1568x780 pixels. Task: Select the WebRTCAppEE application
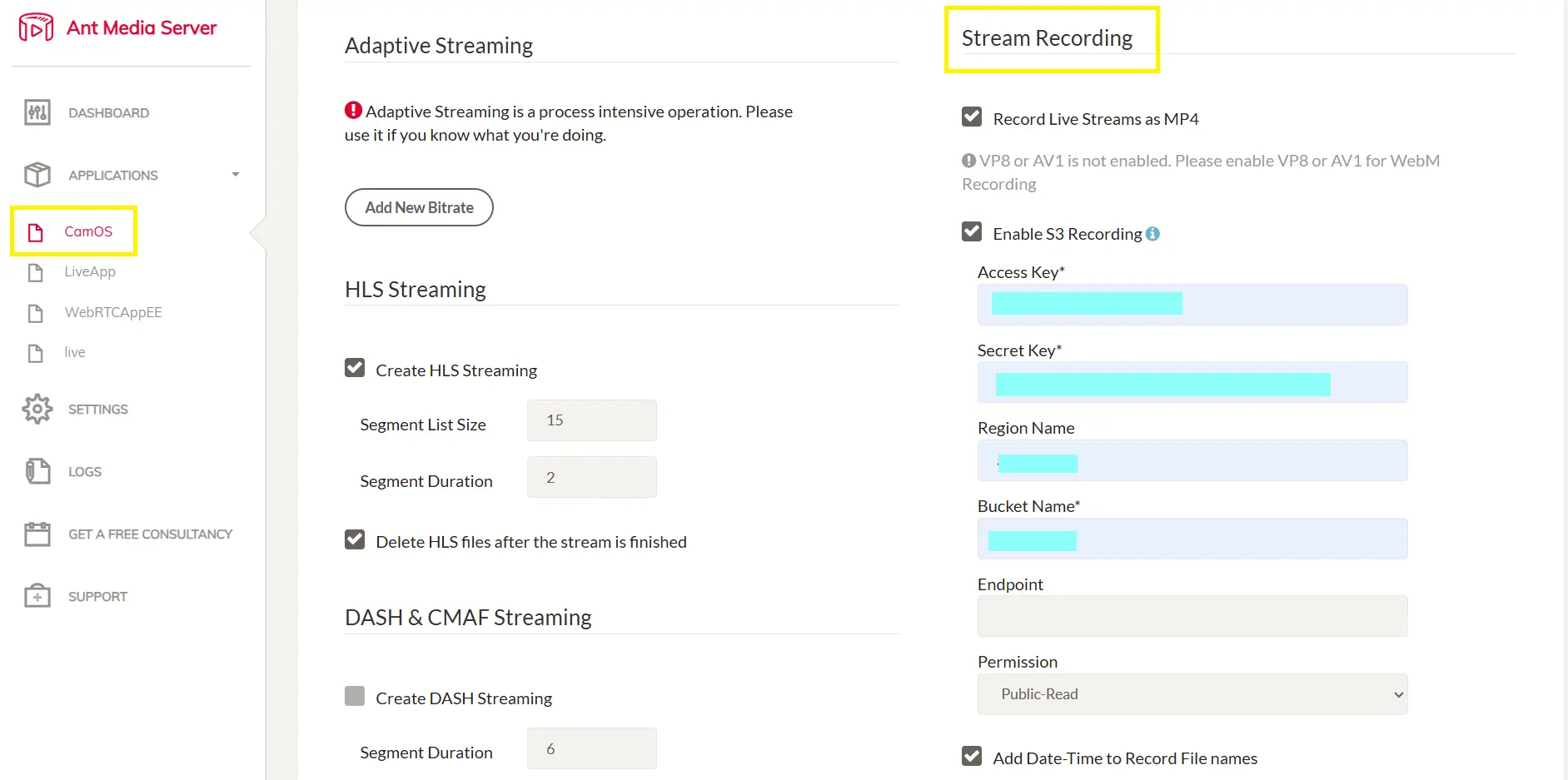(x=113, y=312)
